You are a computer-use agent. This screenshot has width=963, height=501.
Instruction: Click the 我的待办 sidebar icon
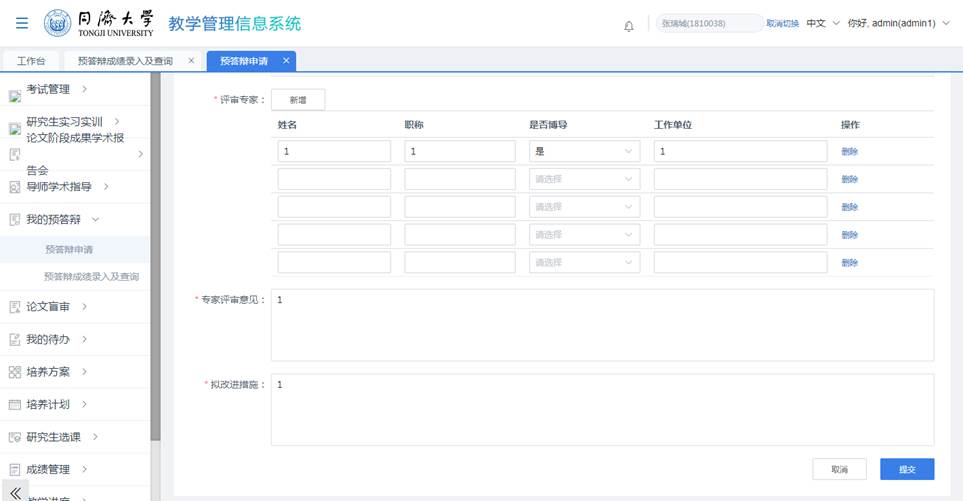pyautogui.click(x=15, y=340)
